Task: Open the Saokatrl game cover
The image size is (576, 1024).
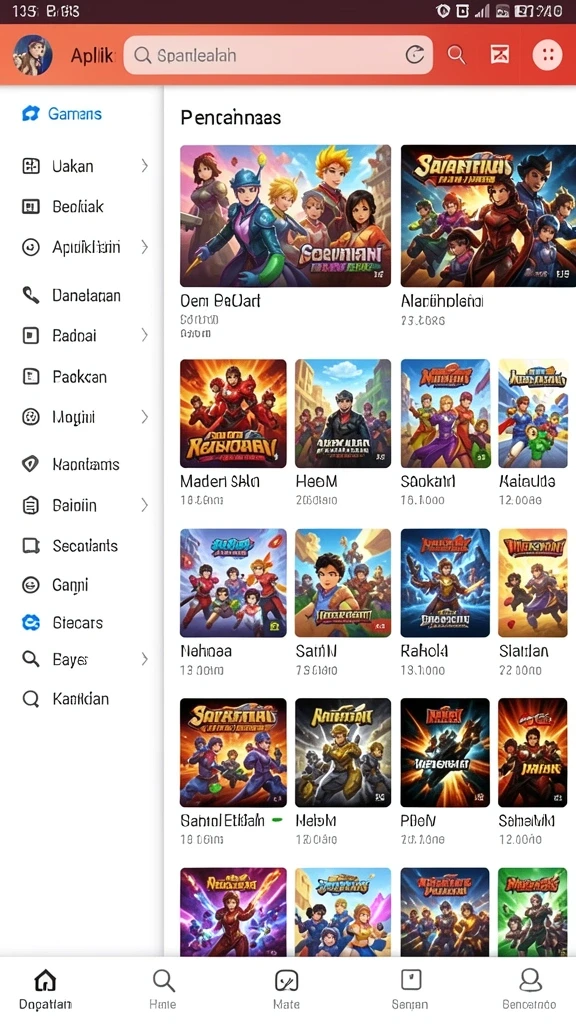Action: click(445, 413)
